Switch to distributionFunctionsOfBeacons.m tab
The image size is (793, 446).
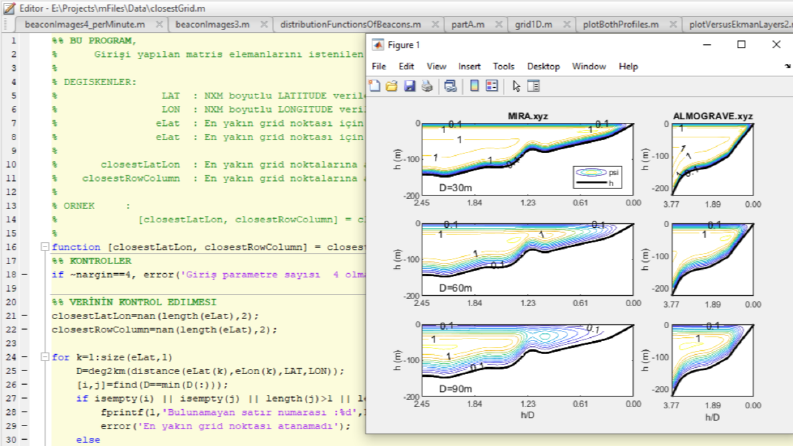tap(350, 24)
